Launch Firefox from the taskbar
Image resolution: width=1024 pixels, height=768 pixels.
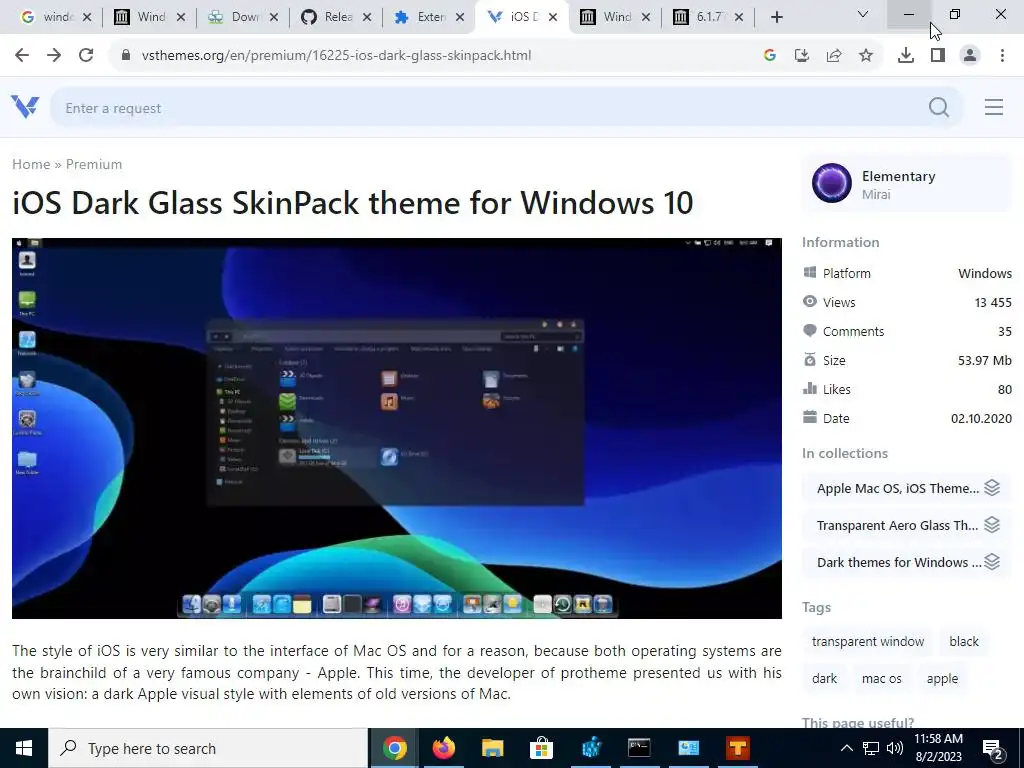click(443, 748)
